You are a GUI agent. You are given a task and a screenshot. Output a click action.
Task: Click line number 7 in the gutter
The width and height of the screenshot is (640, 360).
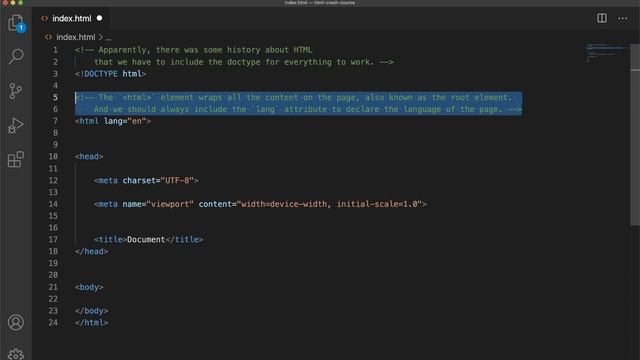coord(55,121)
